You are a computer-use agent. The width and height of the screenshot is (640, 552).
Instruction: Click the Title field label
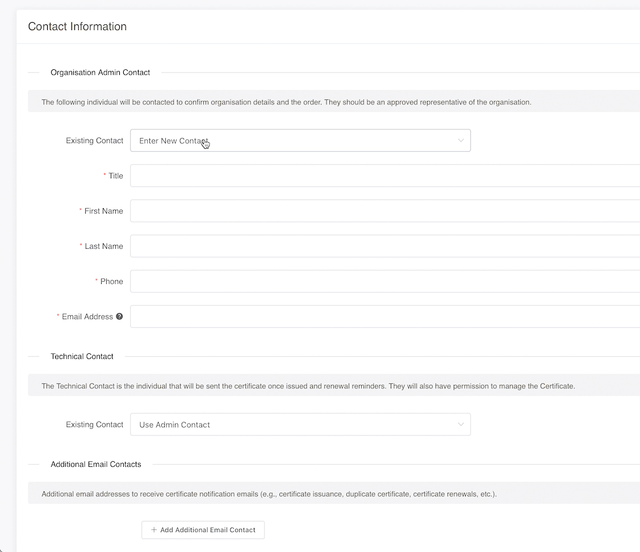[116, 176]
